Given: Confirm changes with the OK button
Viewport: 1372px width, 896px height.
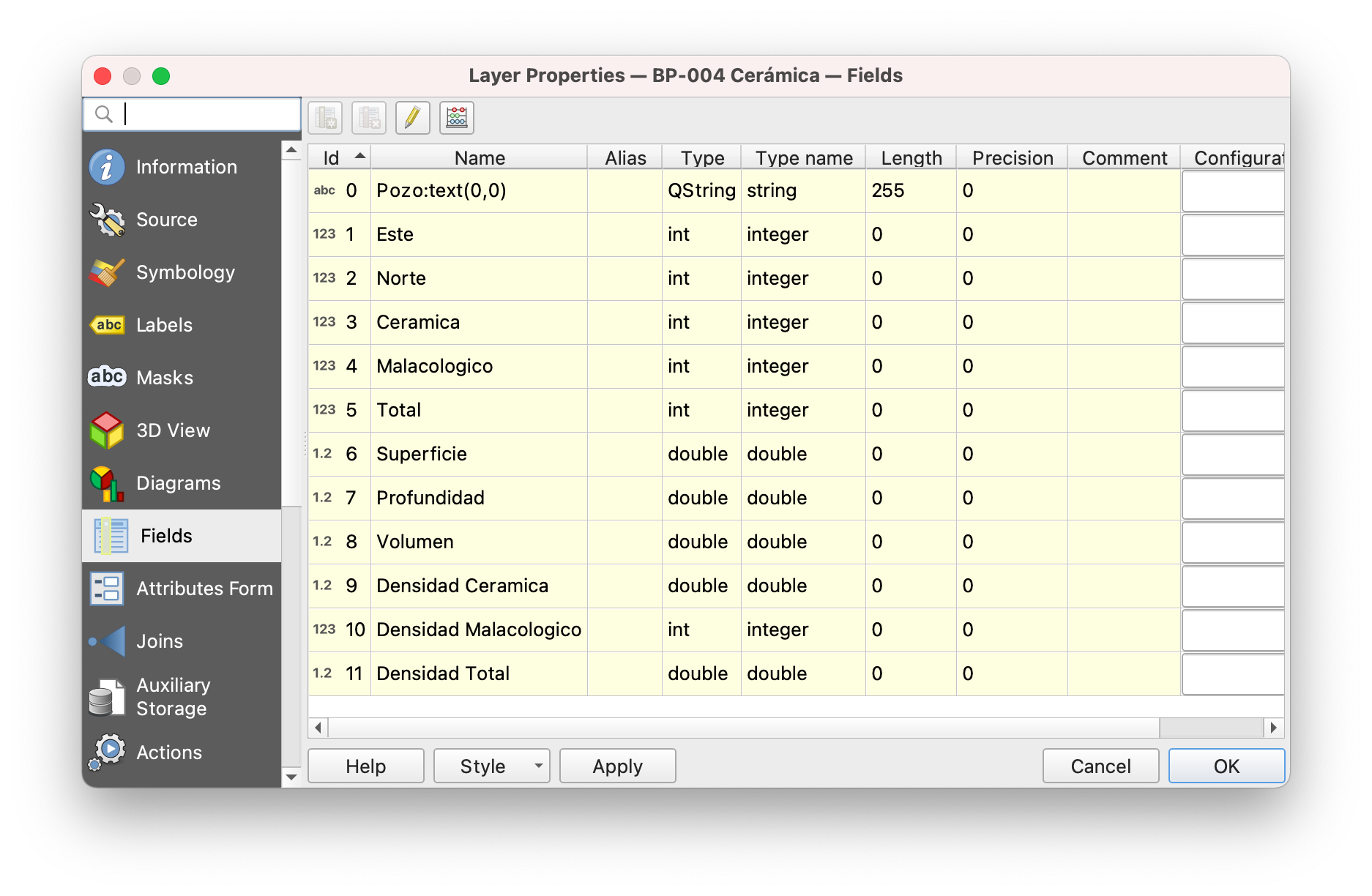Looking at the screenshot, I should [x=1226, y=766].
